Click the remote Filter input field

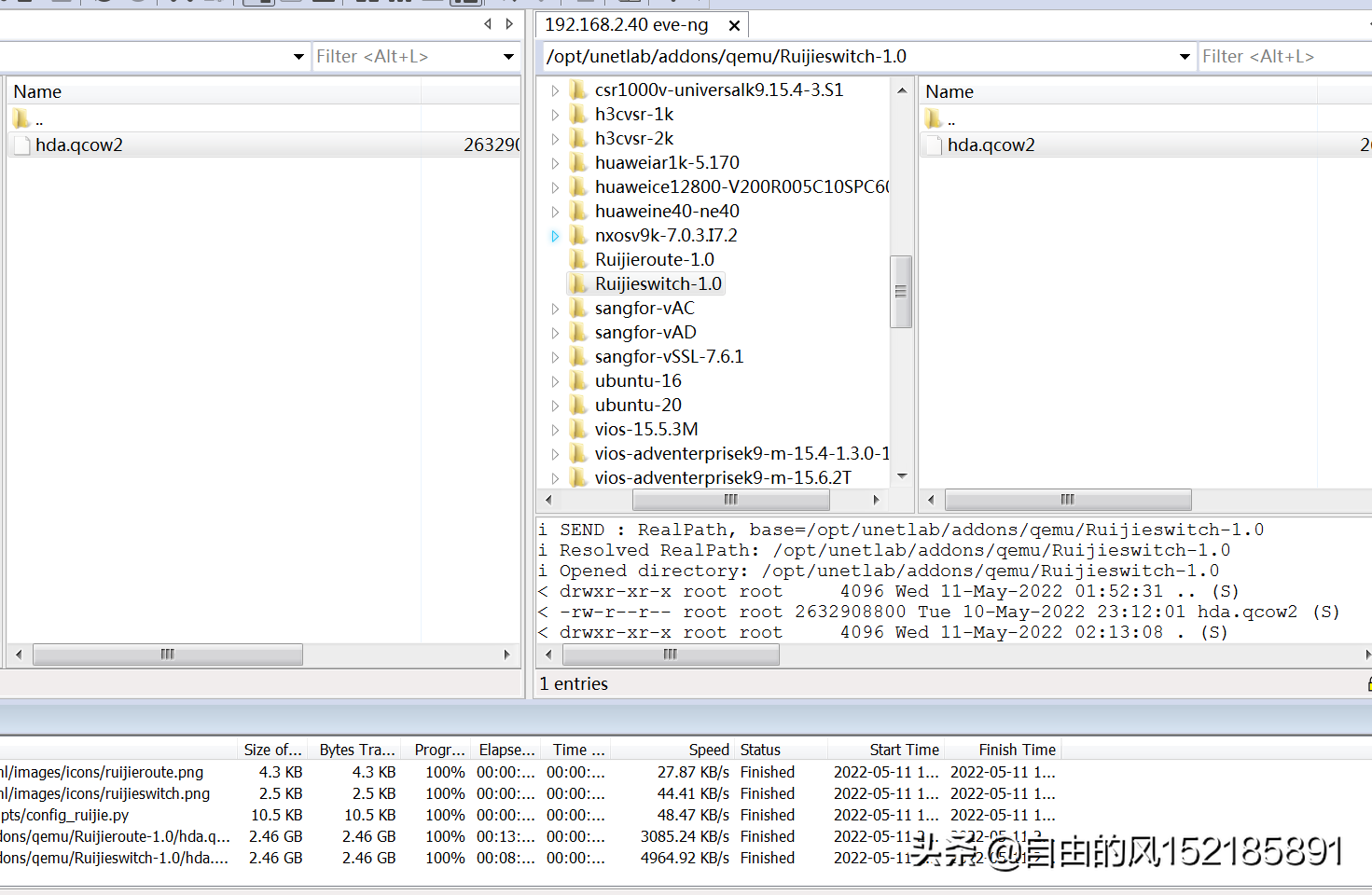pos(1283,57)
